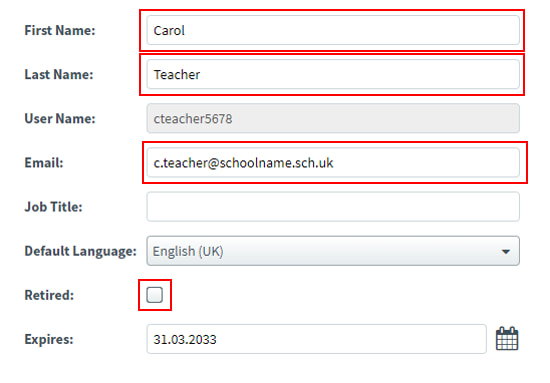Click the 31.03.2033 date text
This screenshot has height=383, width=550.
point(185,340)
